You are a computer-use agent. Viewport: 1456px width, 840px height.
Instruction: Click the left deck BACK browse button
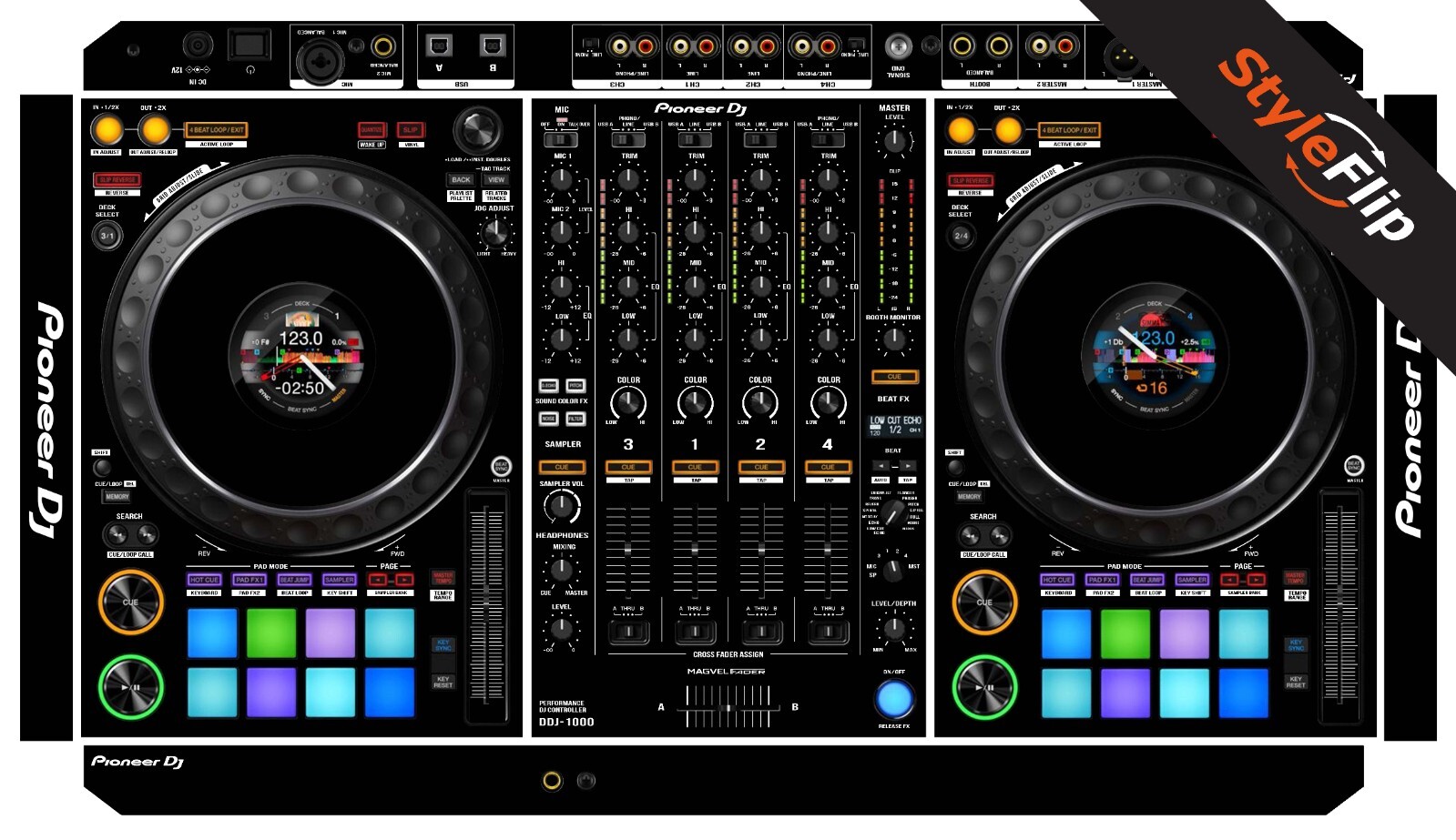[462, 180]
